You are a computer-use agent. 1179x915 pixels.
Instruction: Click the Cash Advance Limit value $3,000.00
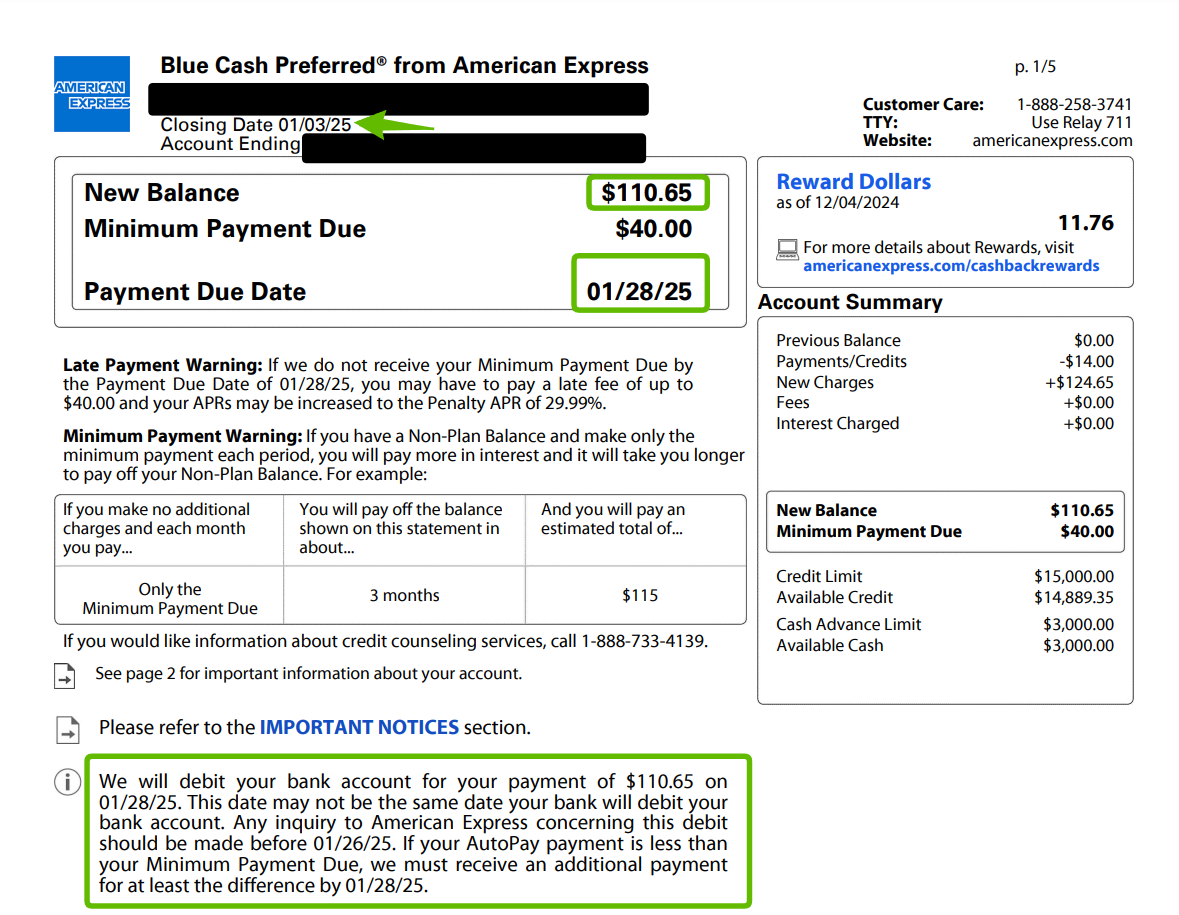click(x=1078, y=625)
